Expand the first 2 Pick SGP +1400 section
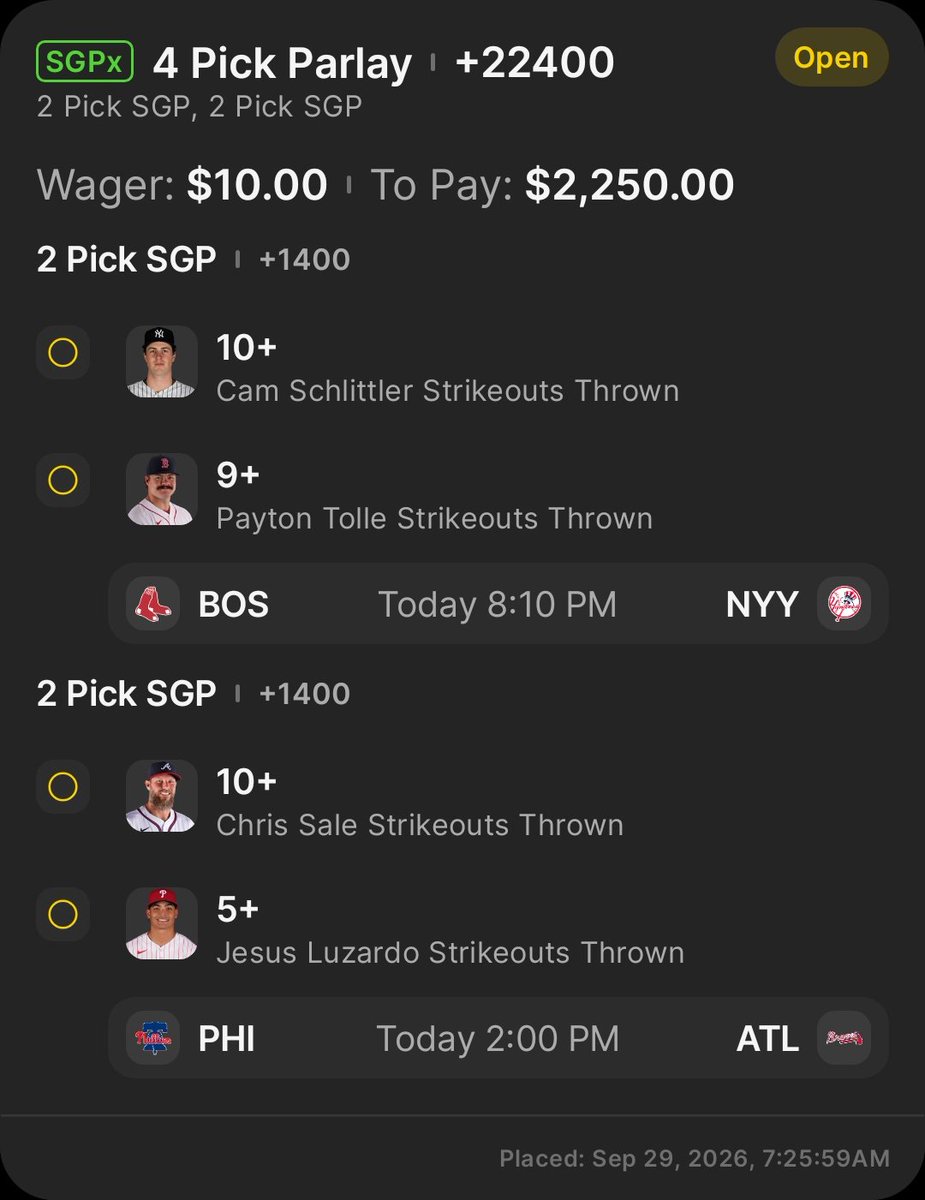Image resolution: width=925 pixels, height=1200 pixels. [193, 259]
